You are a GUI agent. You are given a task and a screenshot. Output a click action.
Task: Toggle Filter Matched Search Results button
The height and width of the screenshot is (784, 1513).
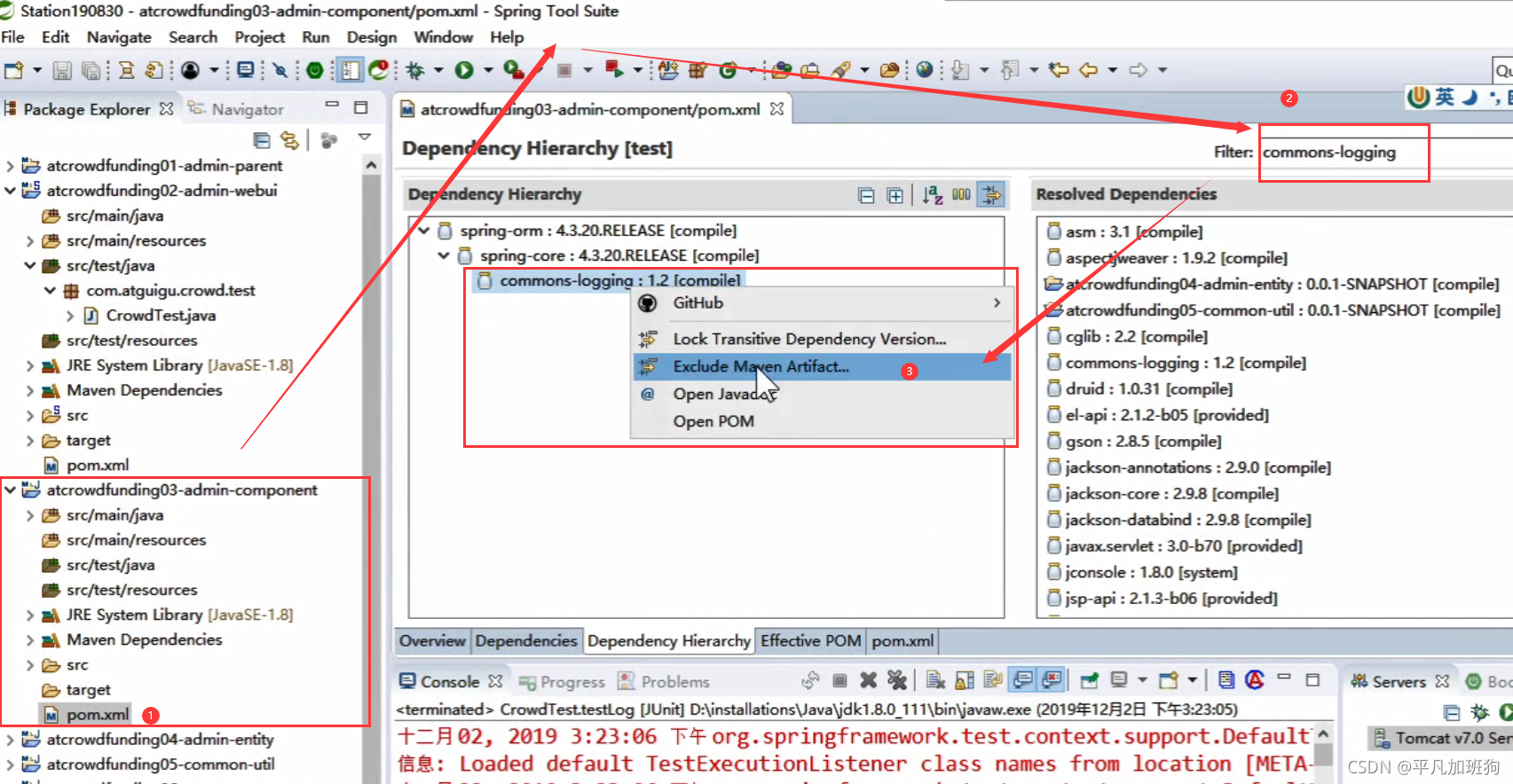(x=991, y=194)
